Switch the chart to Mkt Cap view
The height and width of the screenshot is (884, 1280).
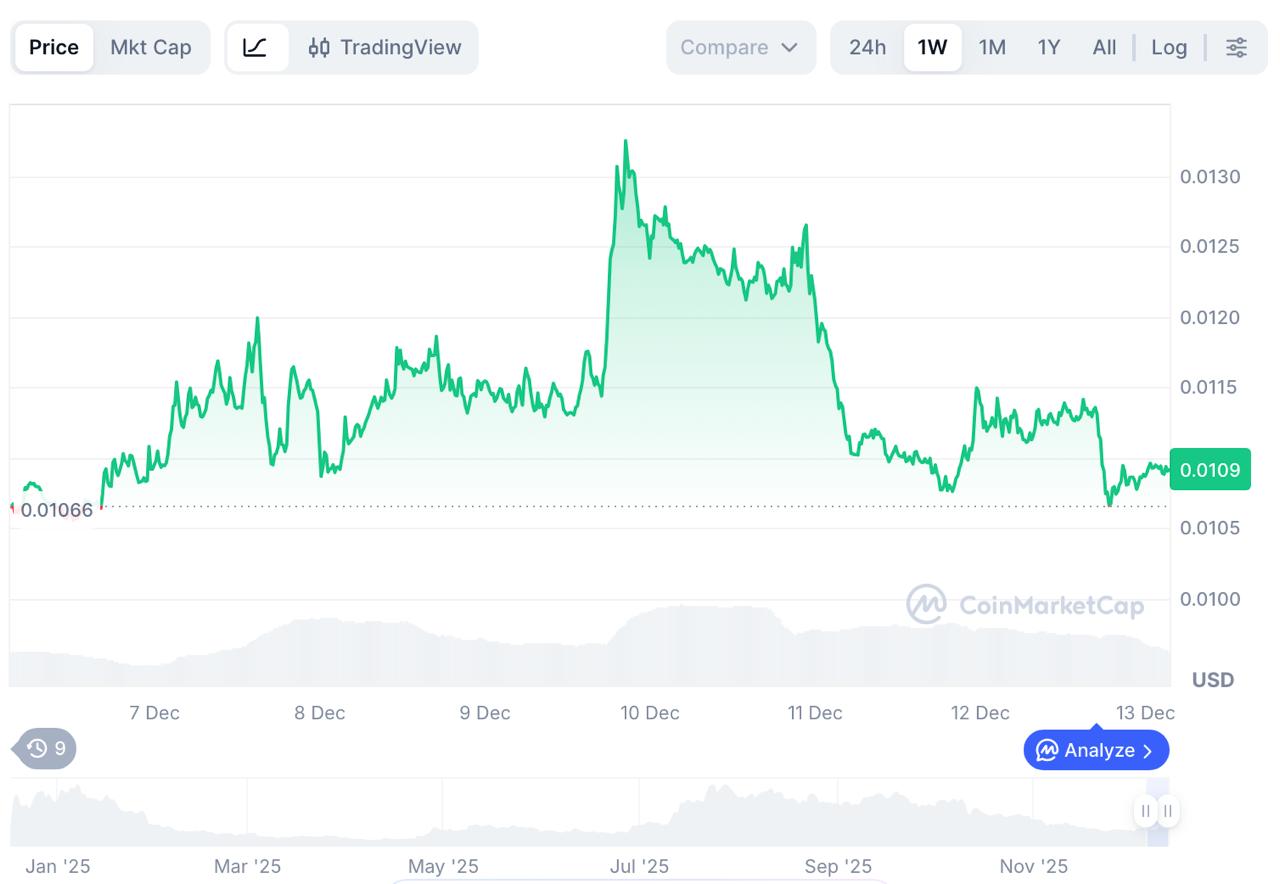151,47
